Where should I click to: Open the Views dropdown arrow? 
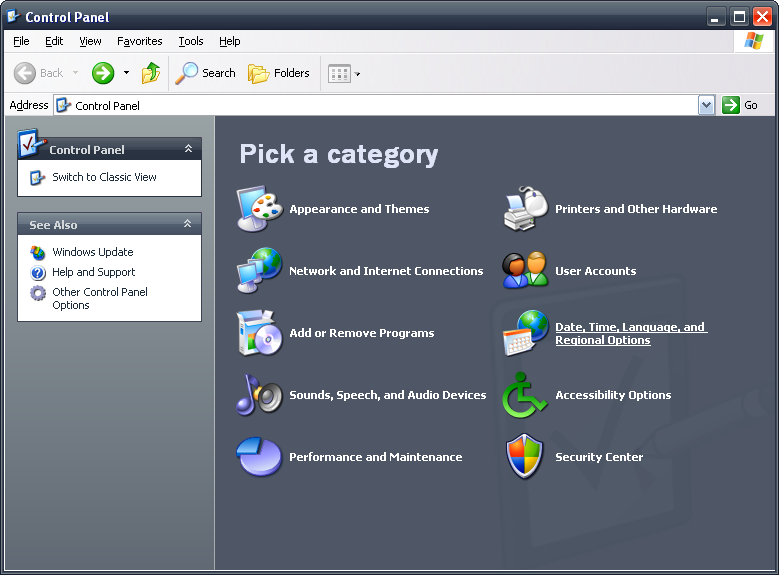pyautogui.click(x=357, y=74)
